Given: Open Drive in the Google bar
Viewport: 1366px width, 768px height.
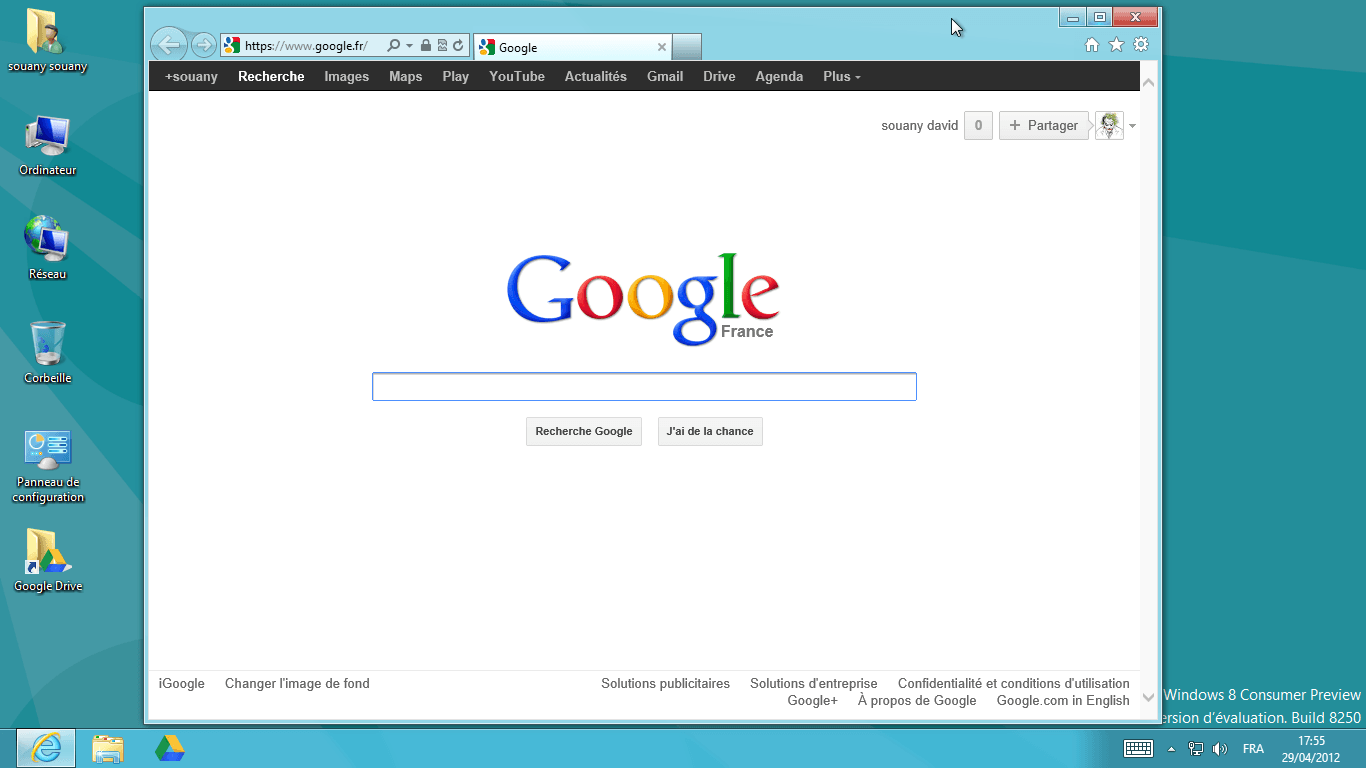Looking at the screenshot, I should (719, 76).
